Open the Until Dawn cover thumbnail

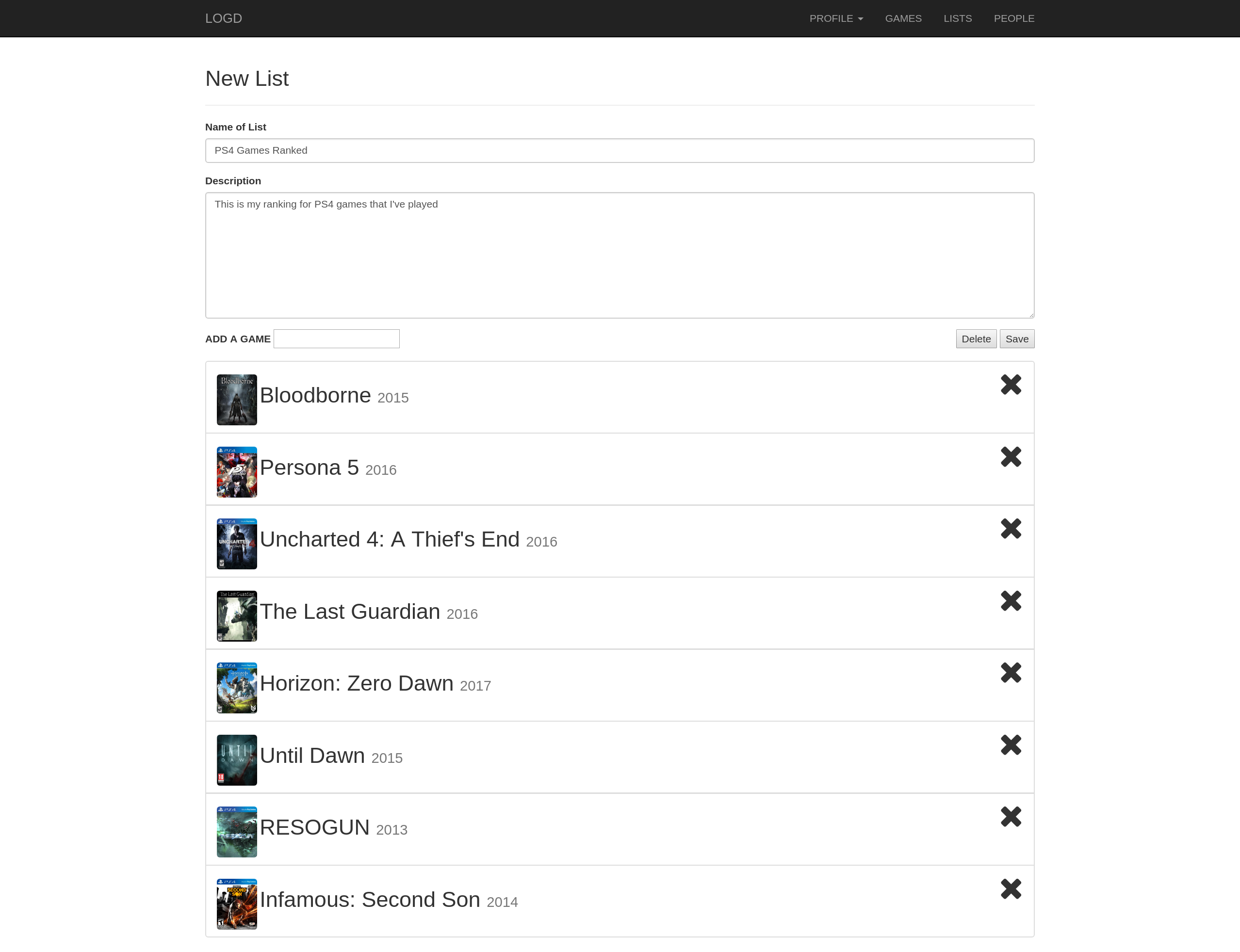237,760
